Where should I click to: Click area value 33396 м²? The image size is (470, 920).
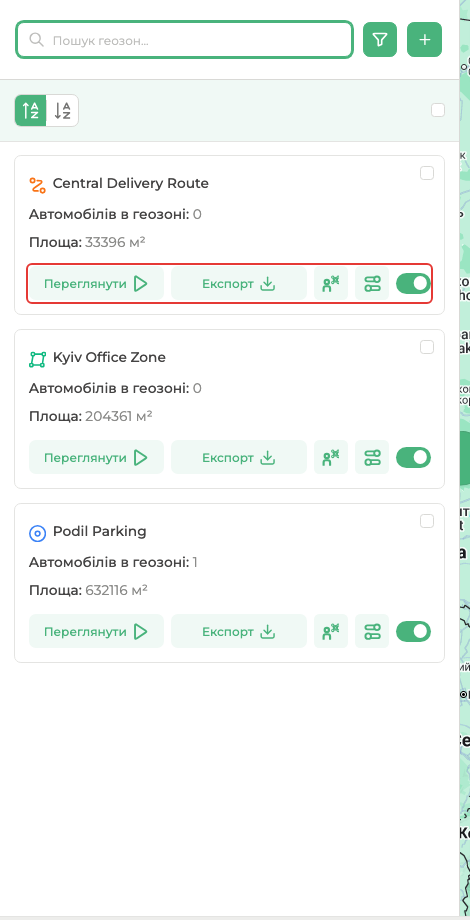pos(115,242)
